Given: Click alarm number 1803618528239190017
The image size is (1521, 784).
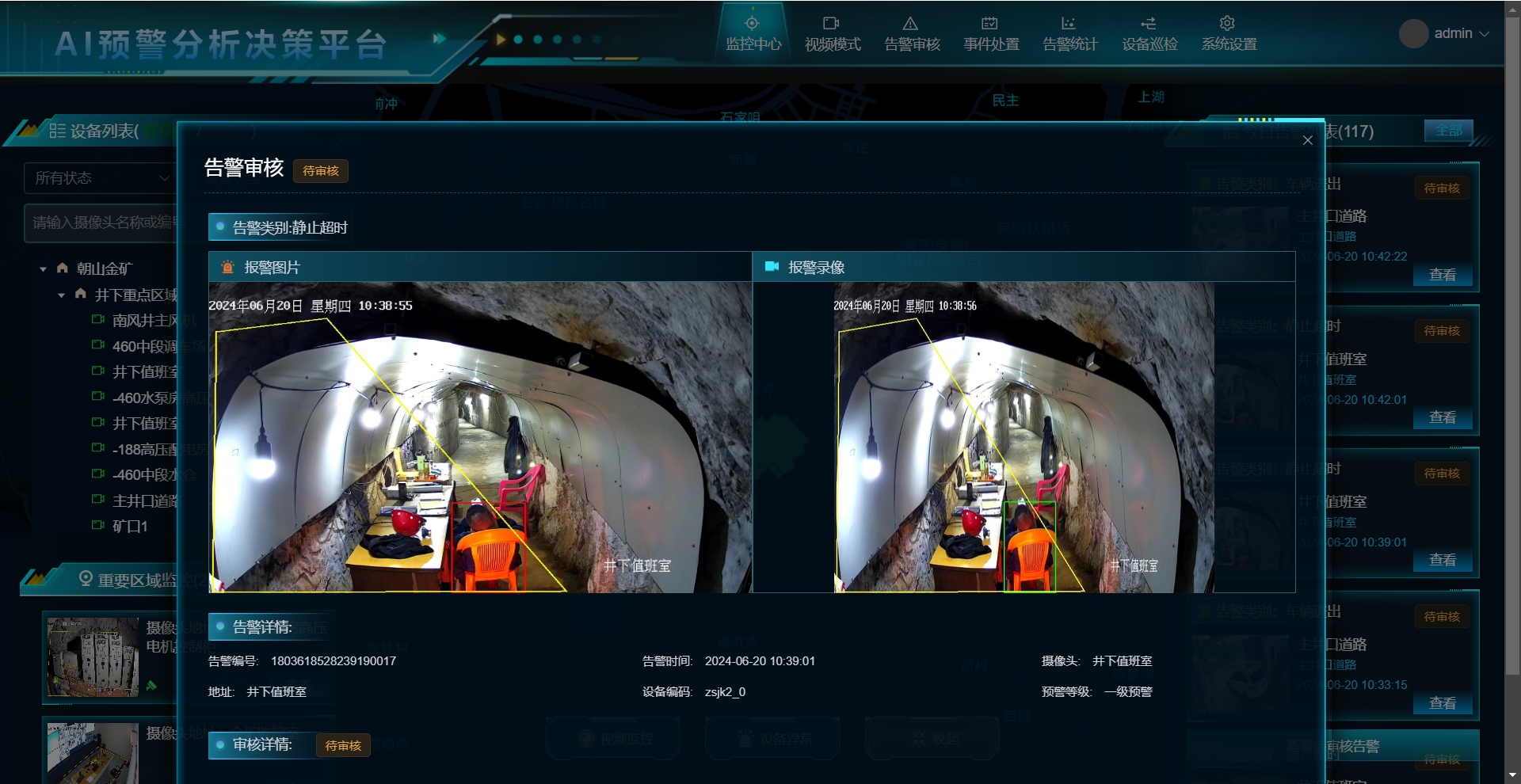Looking at the screenshot, I should 334,661.
